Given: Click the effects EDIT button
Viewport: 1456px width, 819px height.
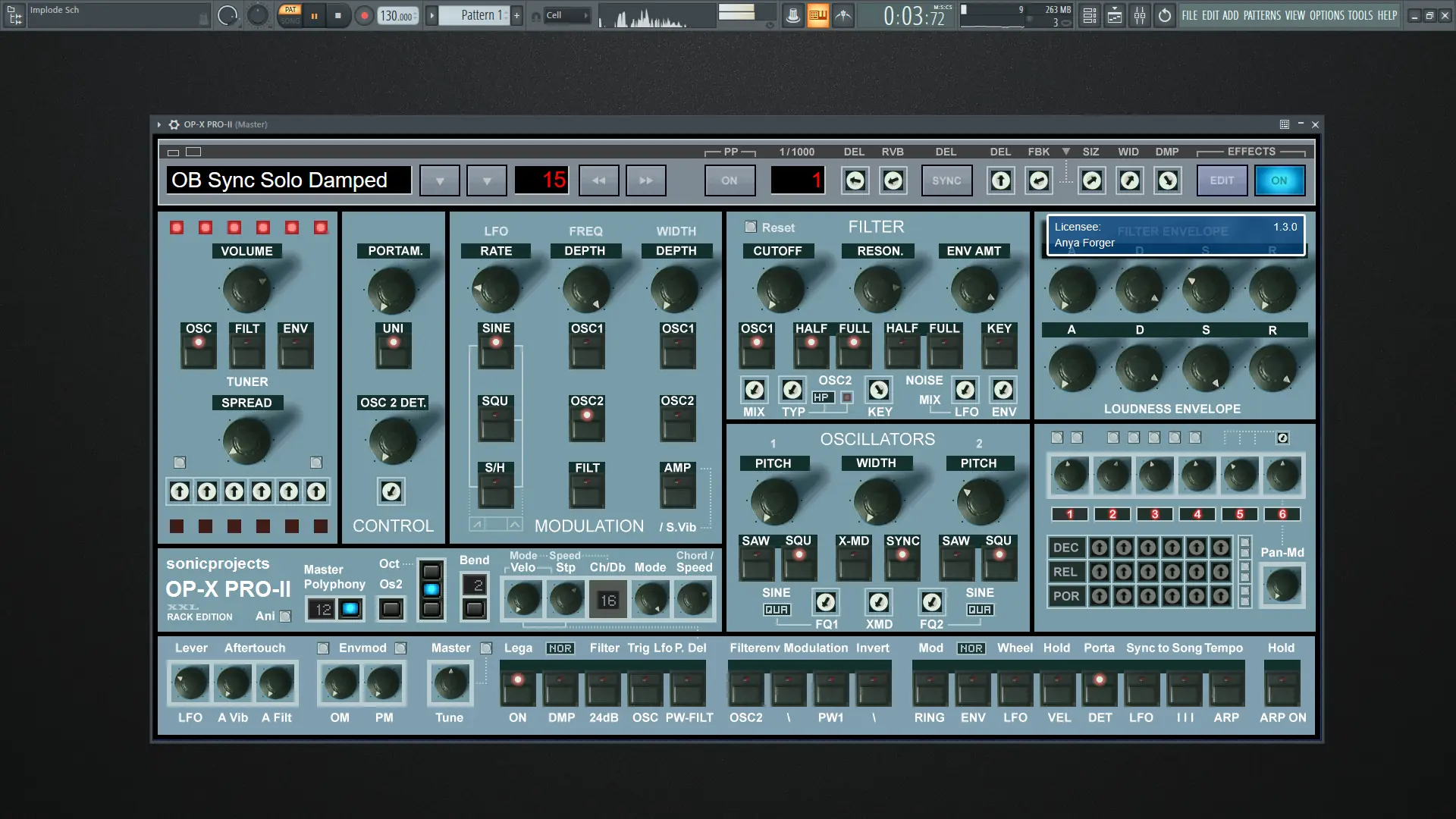Looking at the screenshot, I should pos(1222,180).
